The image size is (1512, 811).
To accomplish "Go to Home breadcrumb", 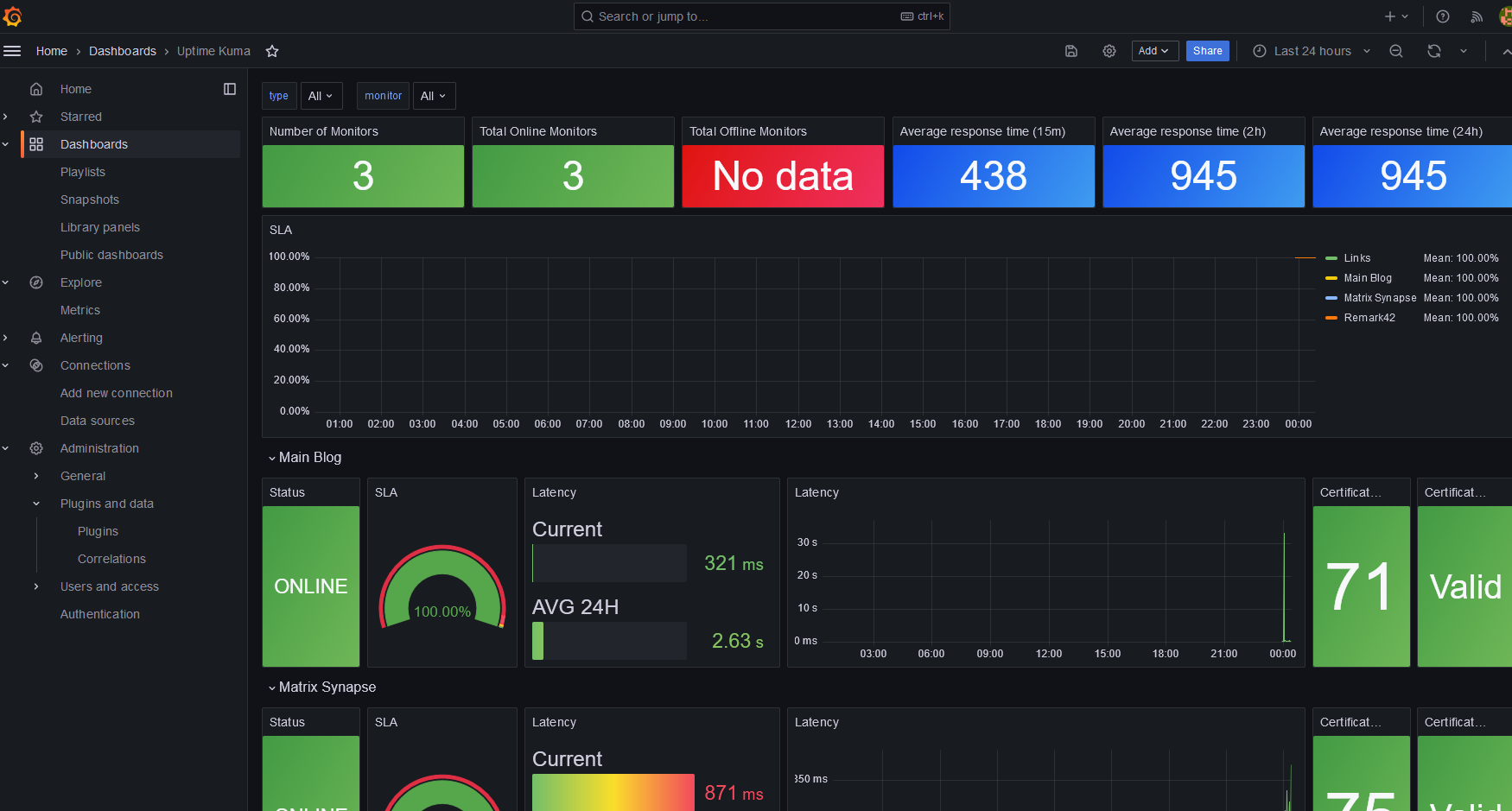I will click(52, 51).
